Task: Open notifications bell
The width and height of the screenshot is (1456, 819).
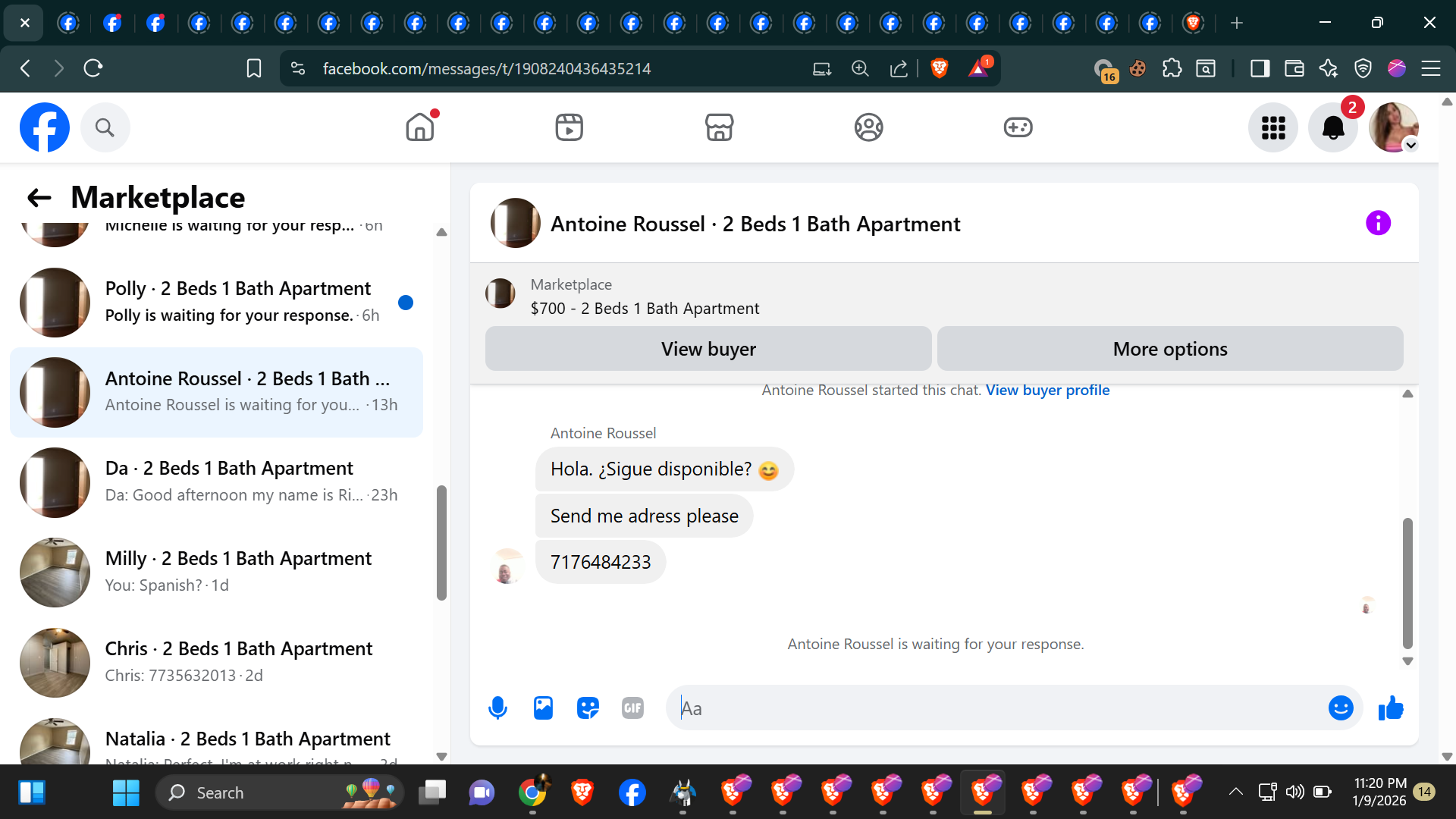Action: [1333, 127]
